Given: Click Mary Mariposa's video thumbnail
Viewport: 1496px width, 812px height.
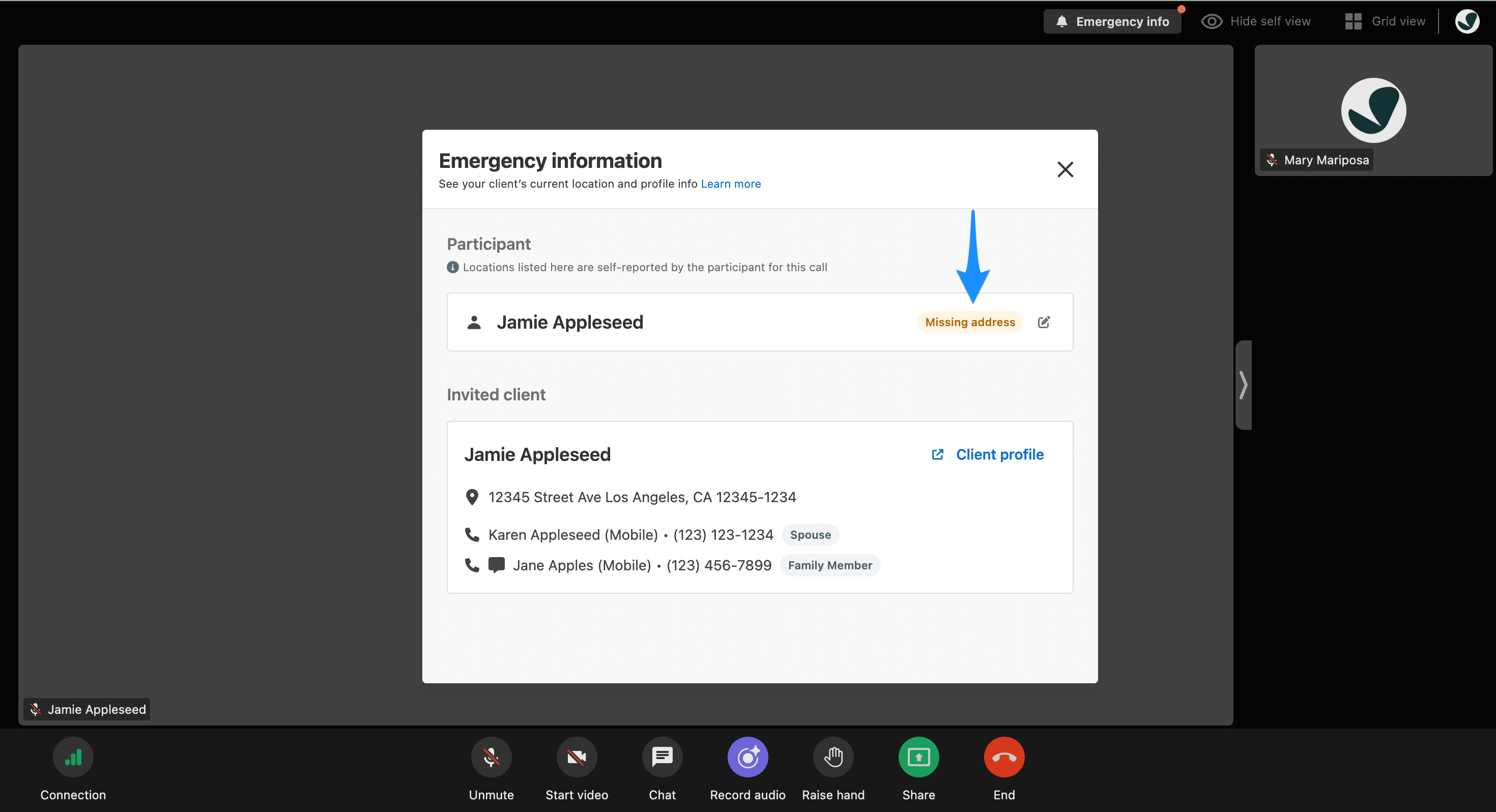Looking at the screenshot, I should 1373,110.
